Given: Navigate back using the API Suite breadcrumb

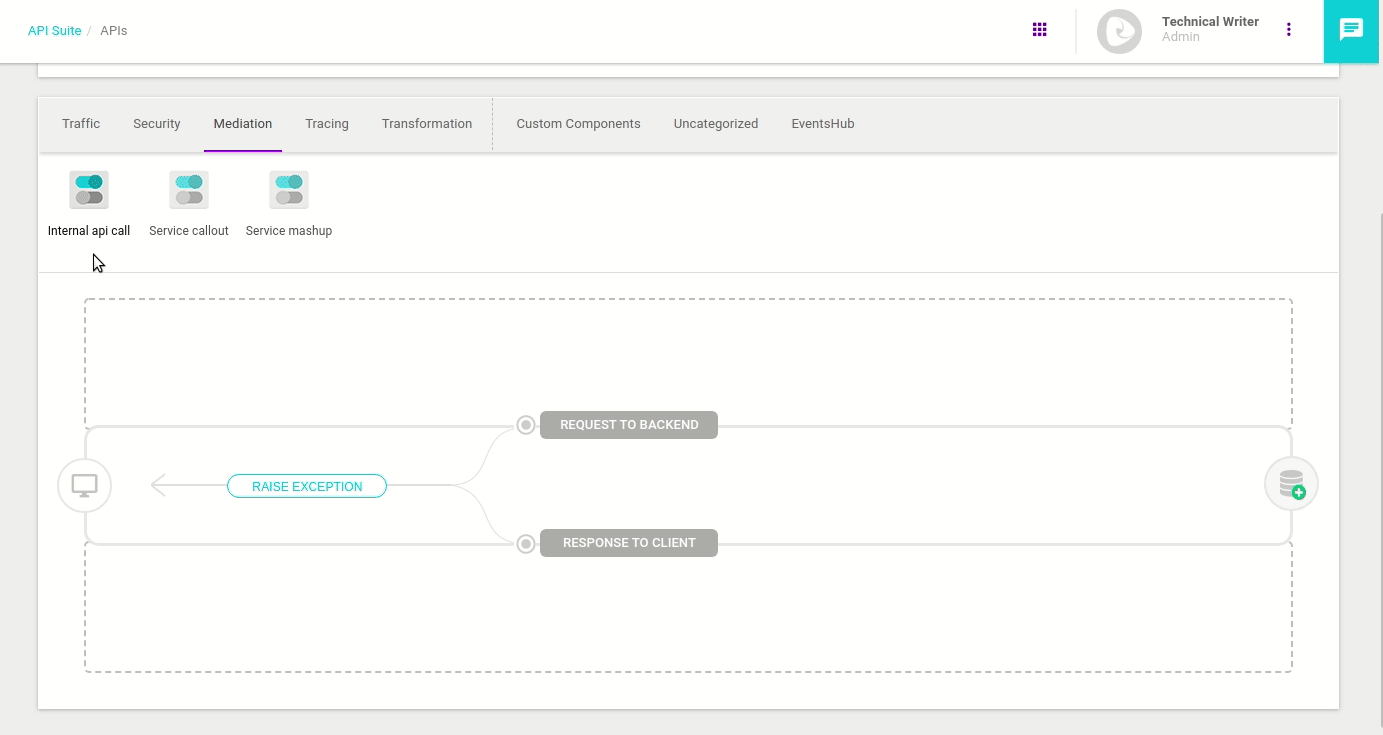Looking at the screenshot, I should tap(55, 30).
